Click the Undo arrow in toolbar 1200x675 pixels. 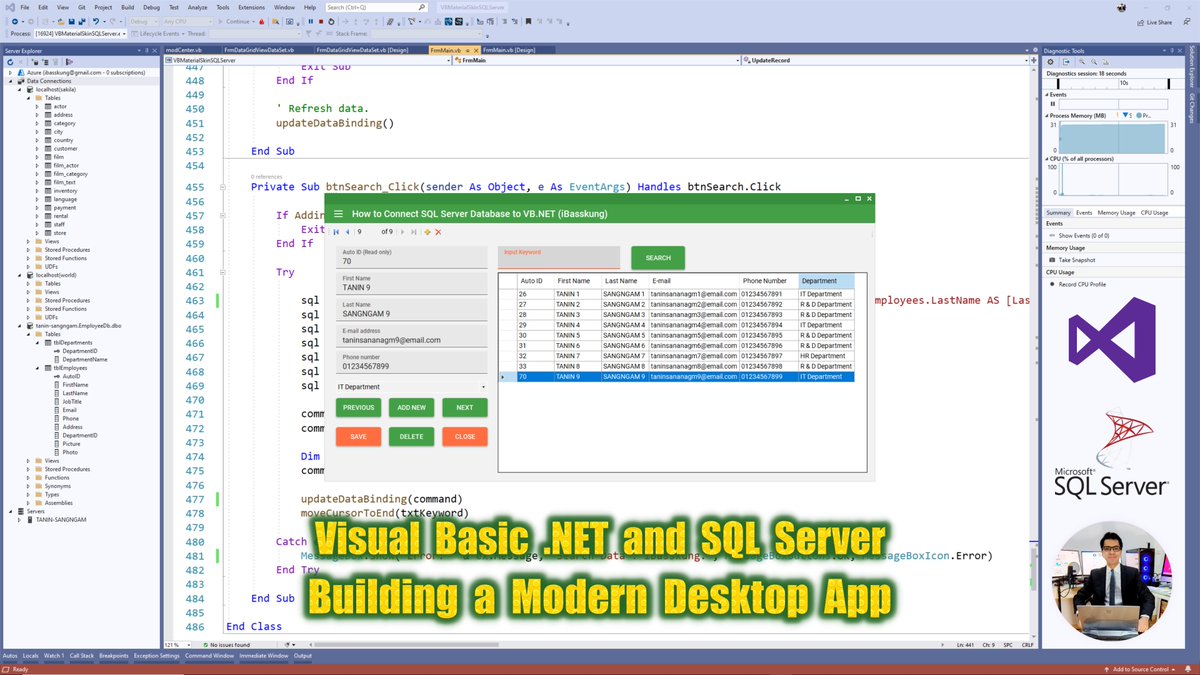pos(95,21)
